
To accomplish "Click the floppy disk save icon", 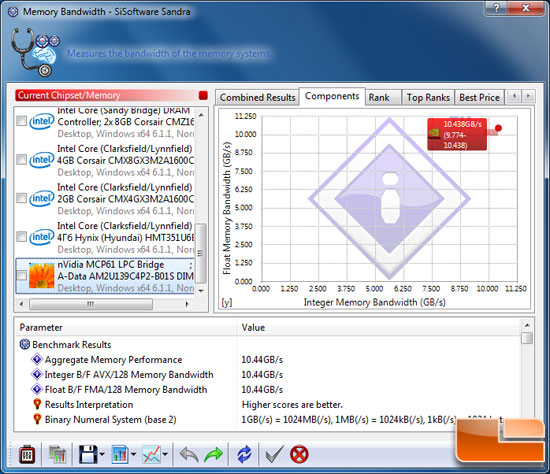I will tap(88, 454).
